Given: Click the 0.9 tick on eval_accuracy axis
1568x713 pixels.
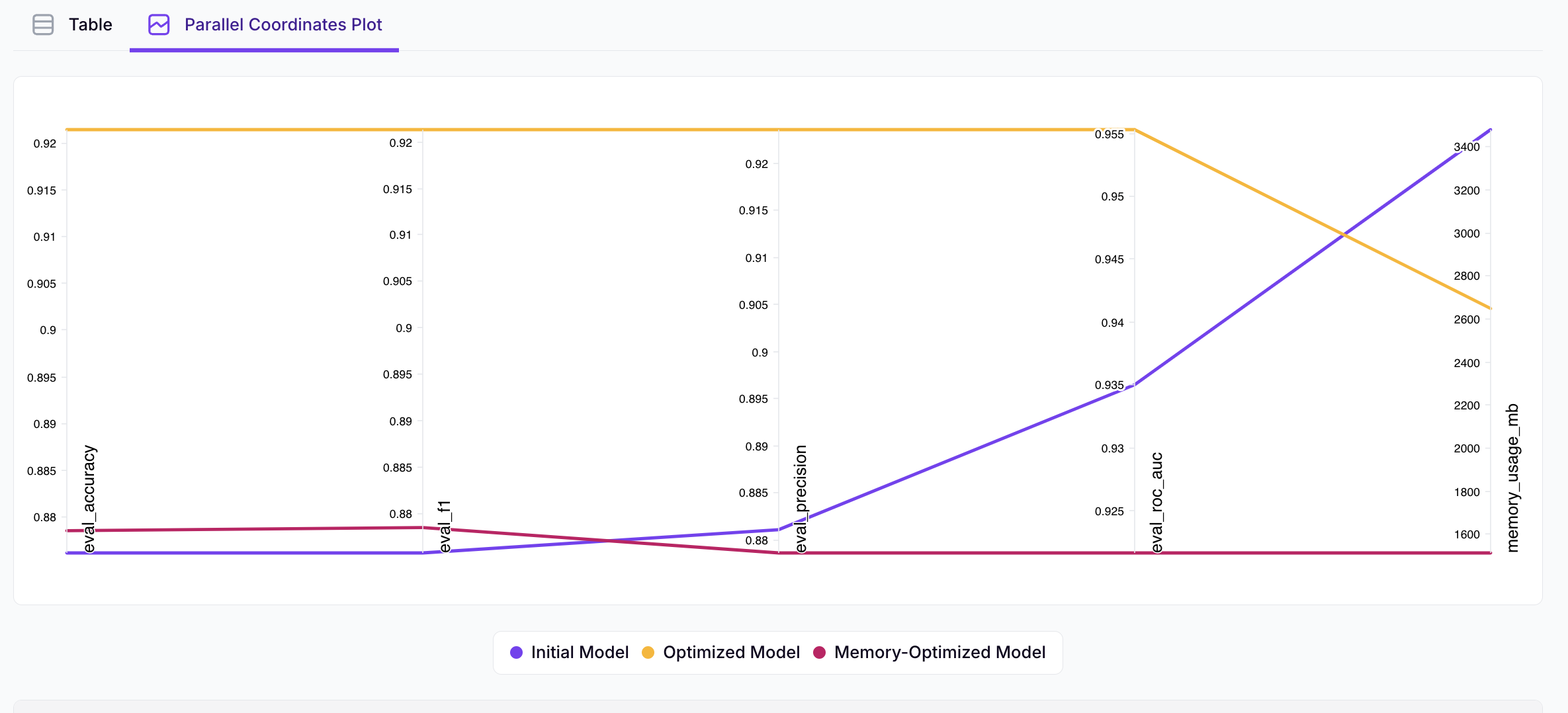Looking at the screenshot, I should tap(48, 331).
